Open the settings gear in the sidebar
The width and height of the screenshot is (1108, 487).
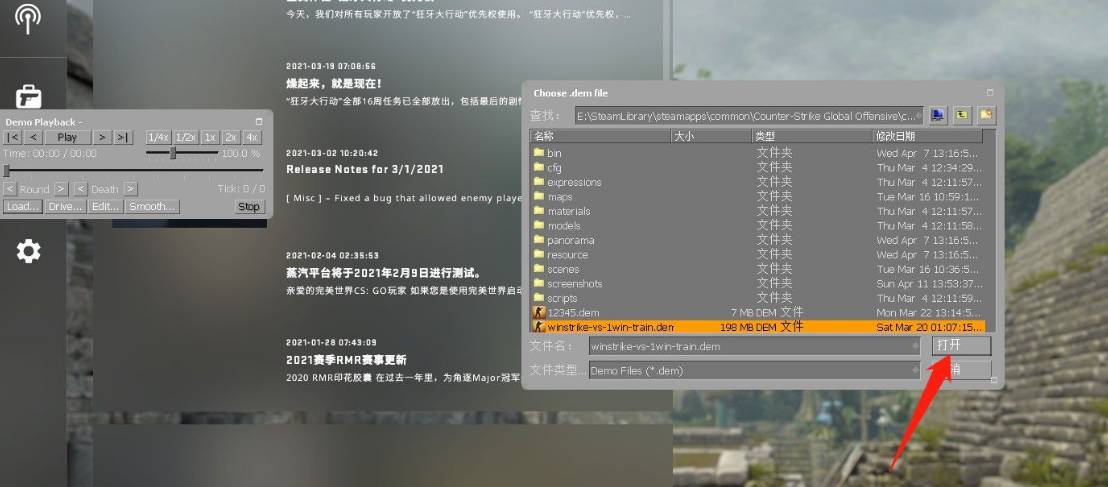[x=28, y=251]
